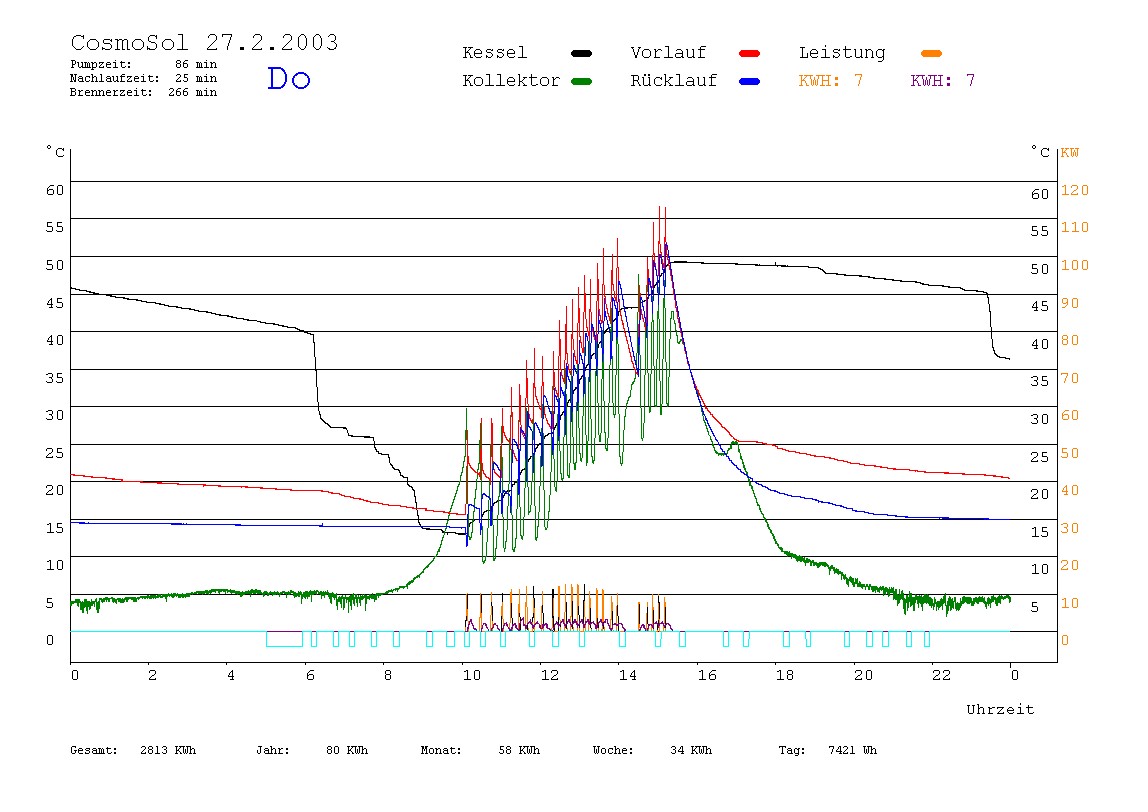Click hour "8" on the time axis
This screenshot has height=812, width=1148.
click(387, 675)
